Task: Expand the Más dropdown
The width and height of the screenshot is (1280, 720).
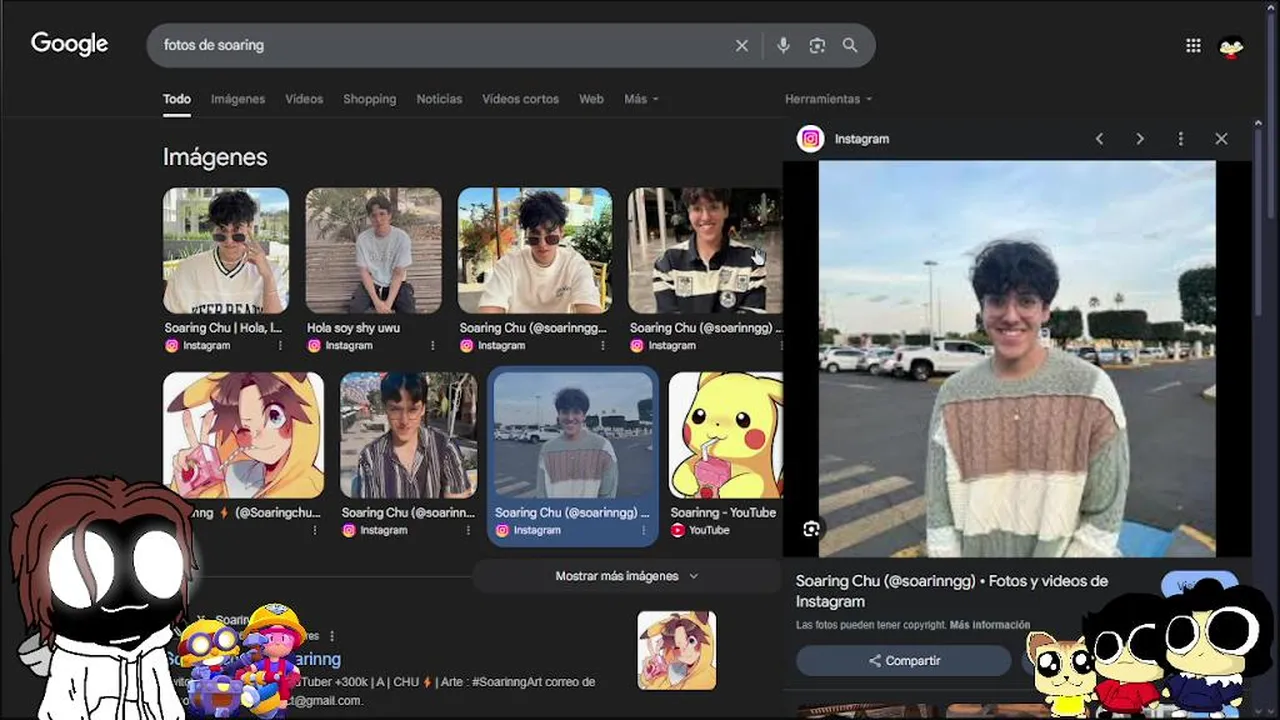Action: pos(641,99)
